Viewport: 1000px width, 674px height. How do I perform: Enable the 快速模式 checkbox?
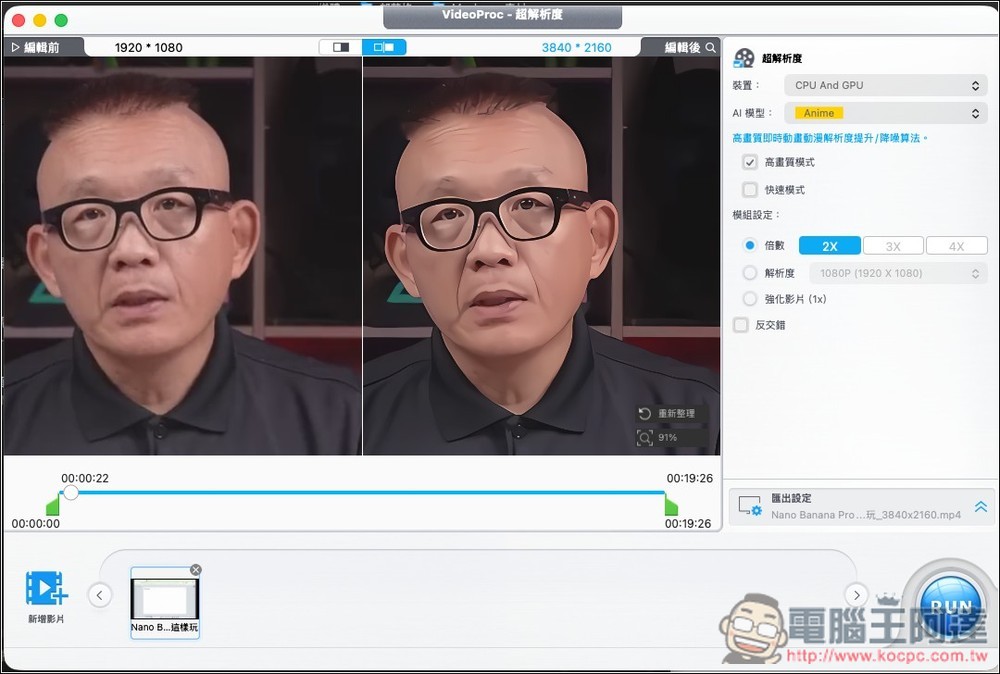click(749, 190)
